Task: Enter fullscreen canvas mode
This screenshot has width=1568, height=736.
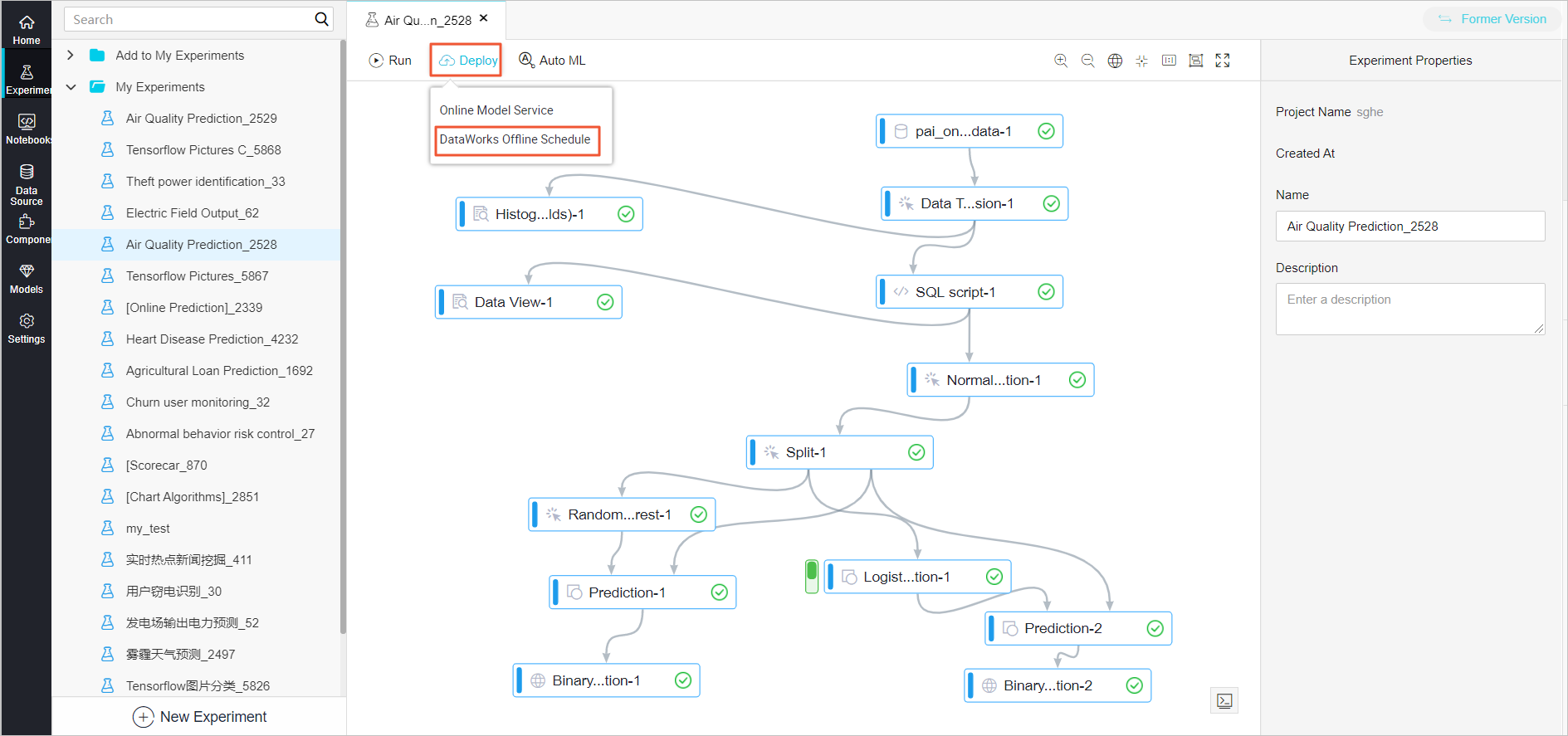Action: (x=1223, y=61)
